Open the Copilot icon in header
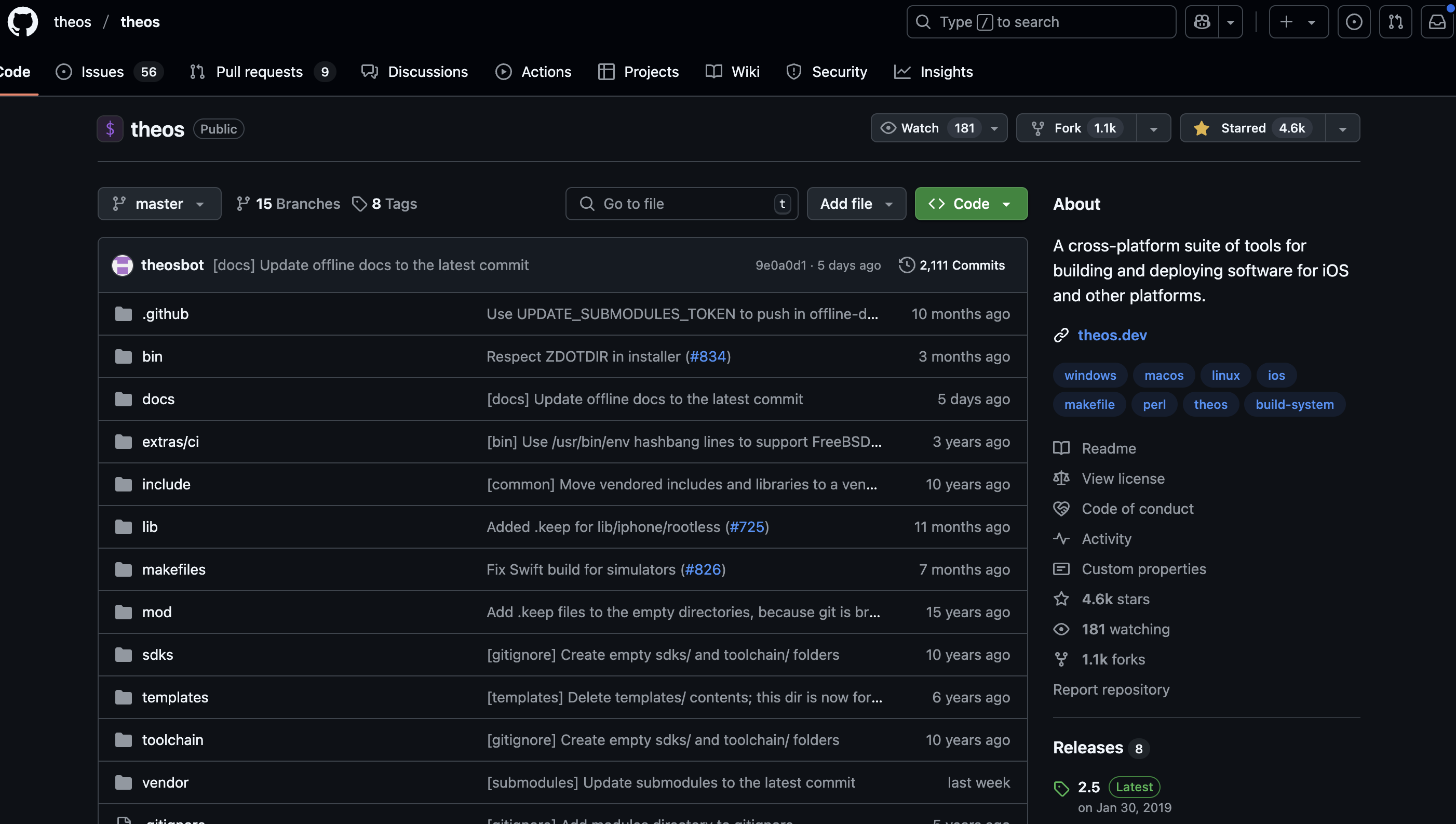This screenshot has width=1456, height=824. (x=1202, y=22)
